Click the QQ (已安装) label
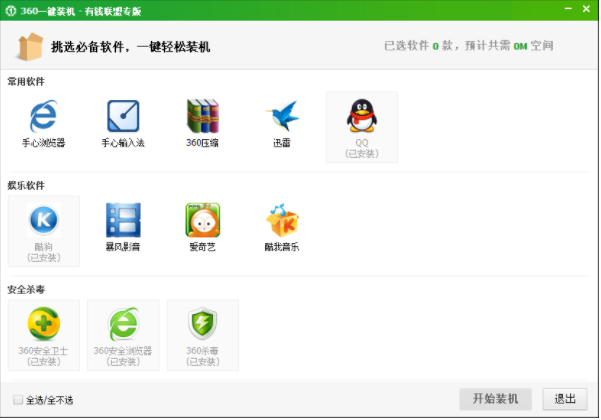601x420 pixels. (x=362, y=148)
